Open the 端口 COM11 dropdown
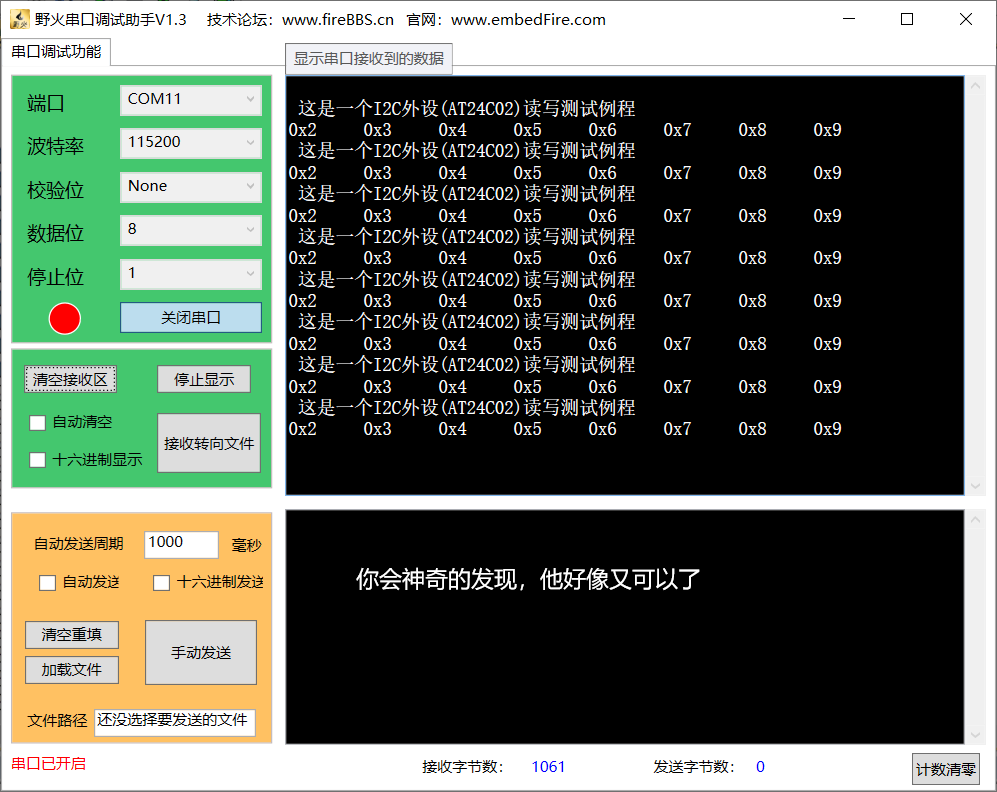The width and height of the screenshot is (997, 792). 191,100
